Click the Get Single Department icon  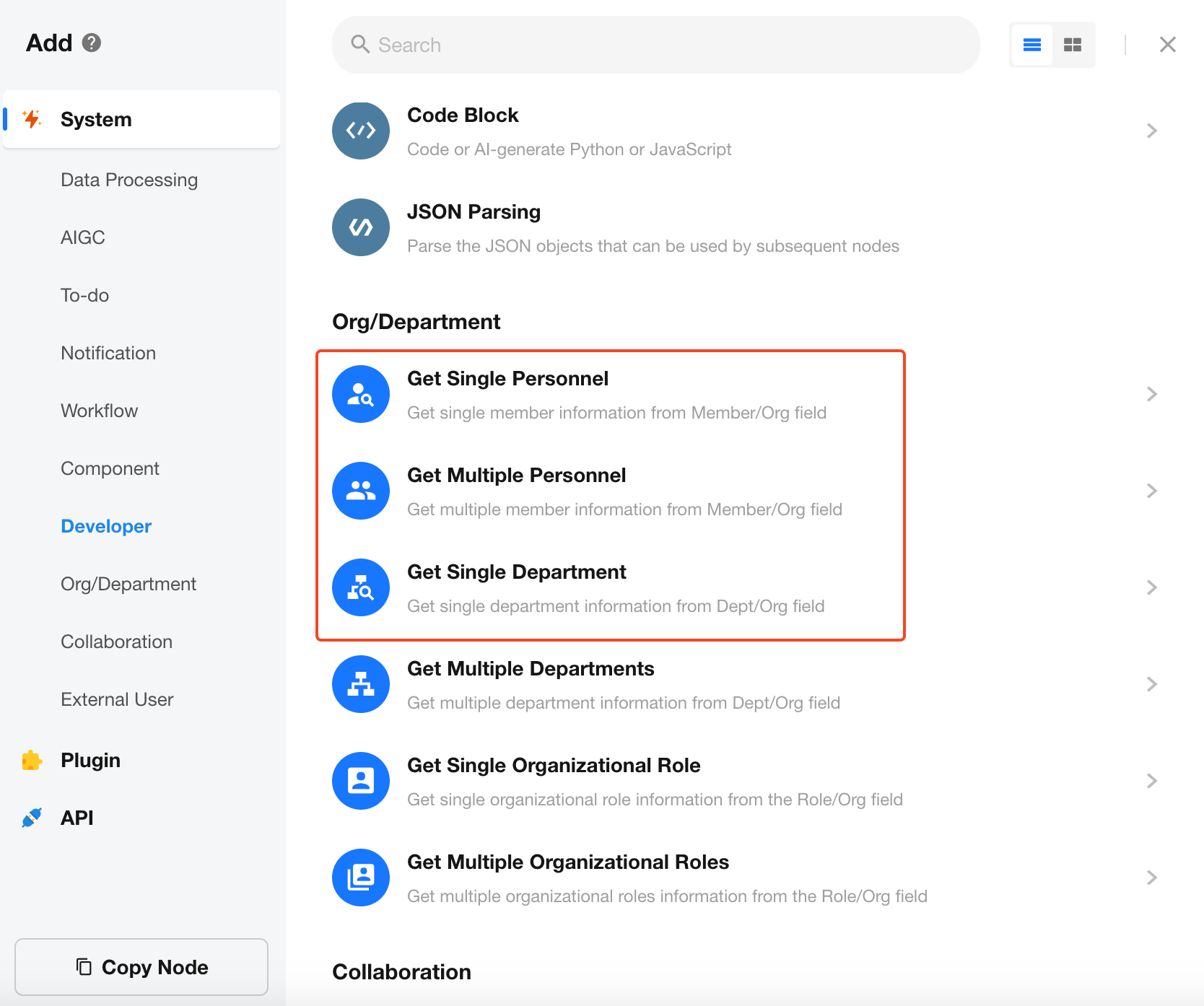[361, 587]
